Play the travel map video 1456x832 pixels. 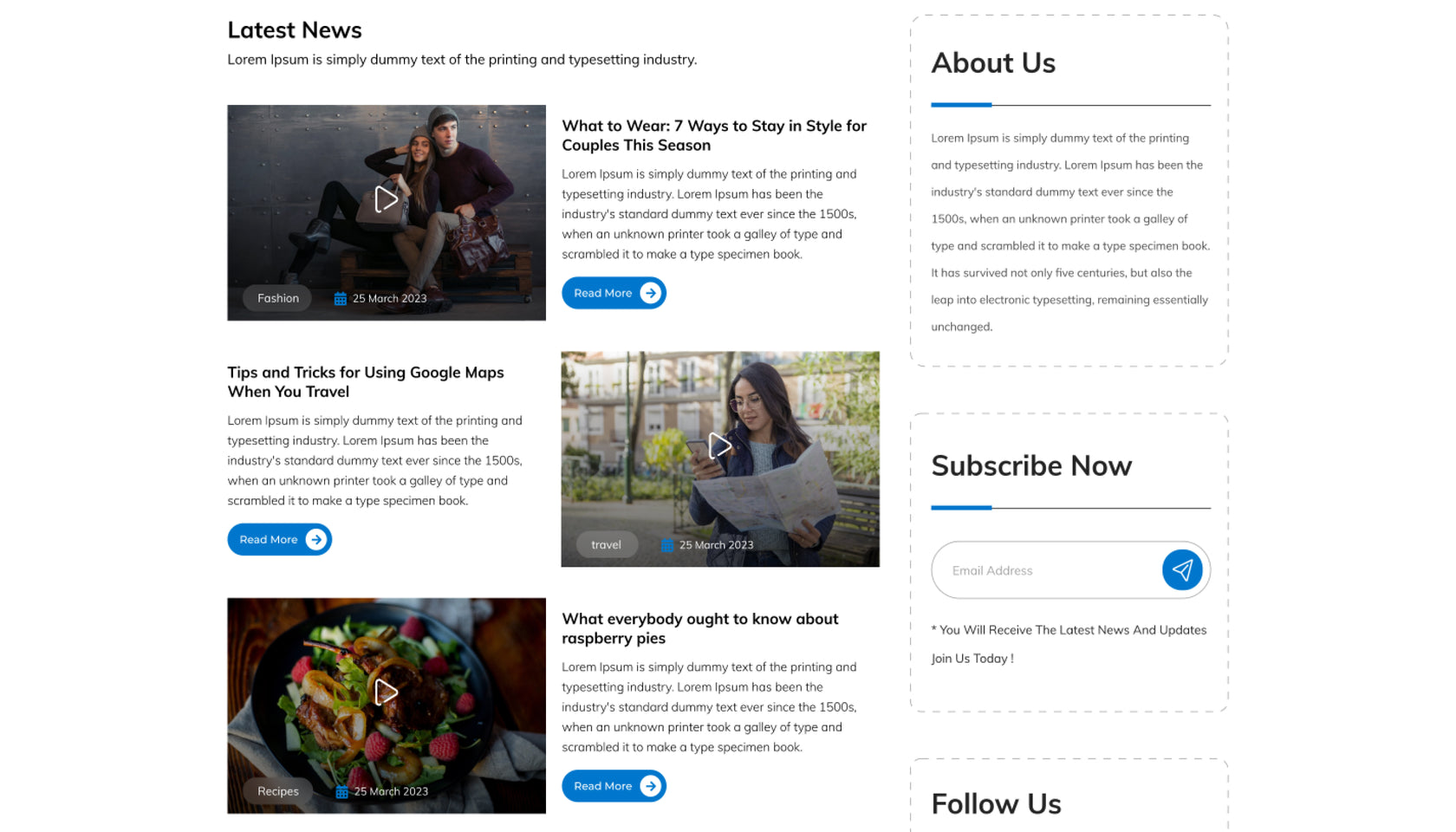click(x=720, y=446)
